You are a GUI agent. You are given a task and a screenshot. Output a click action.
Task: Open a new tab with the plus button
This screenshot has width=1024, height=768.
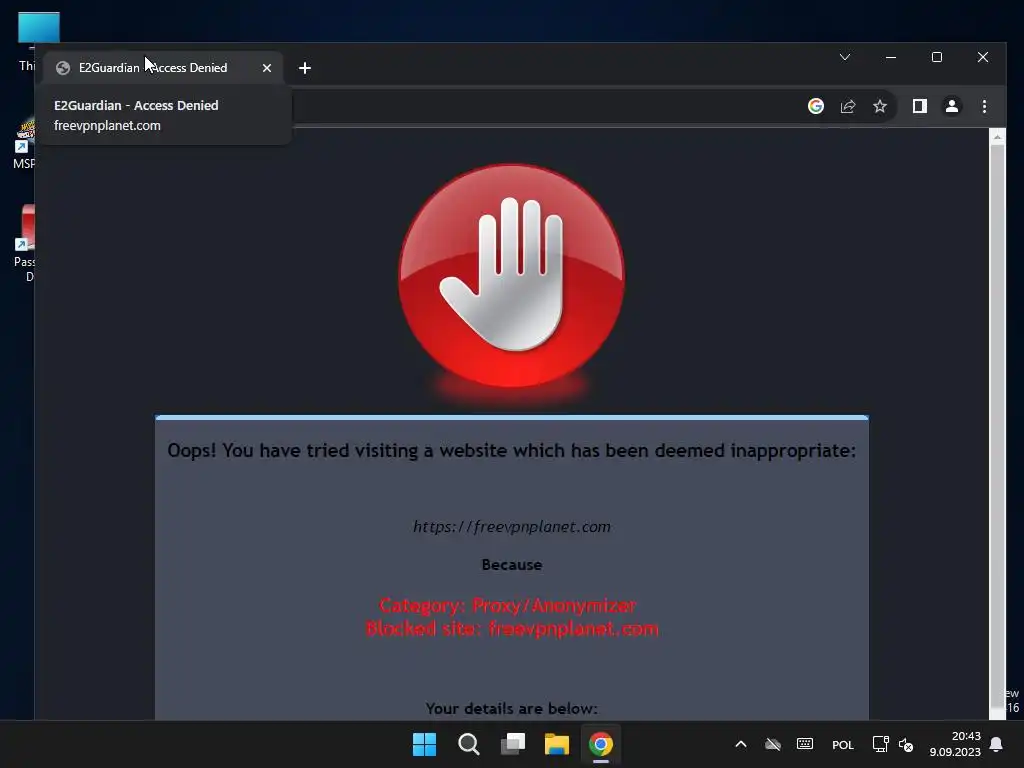[304, 68]
